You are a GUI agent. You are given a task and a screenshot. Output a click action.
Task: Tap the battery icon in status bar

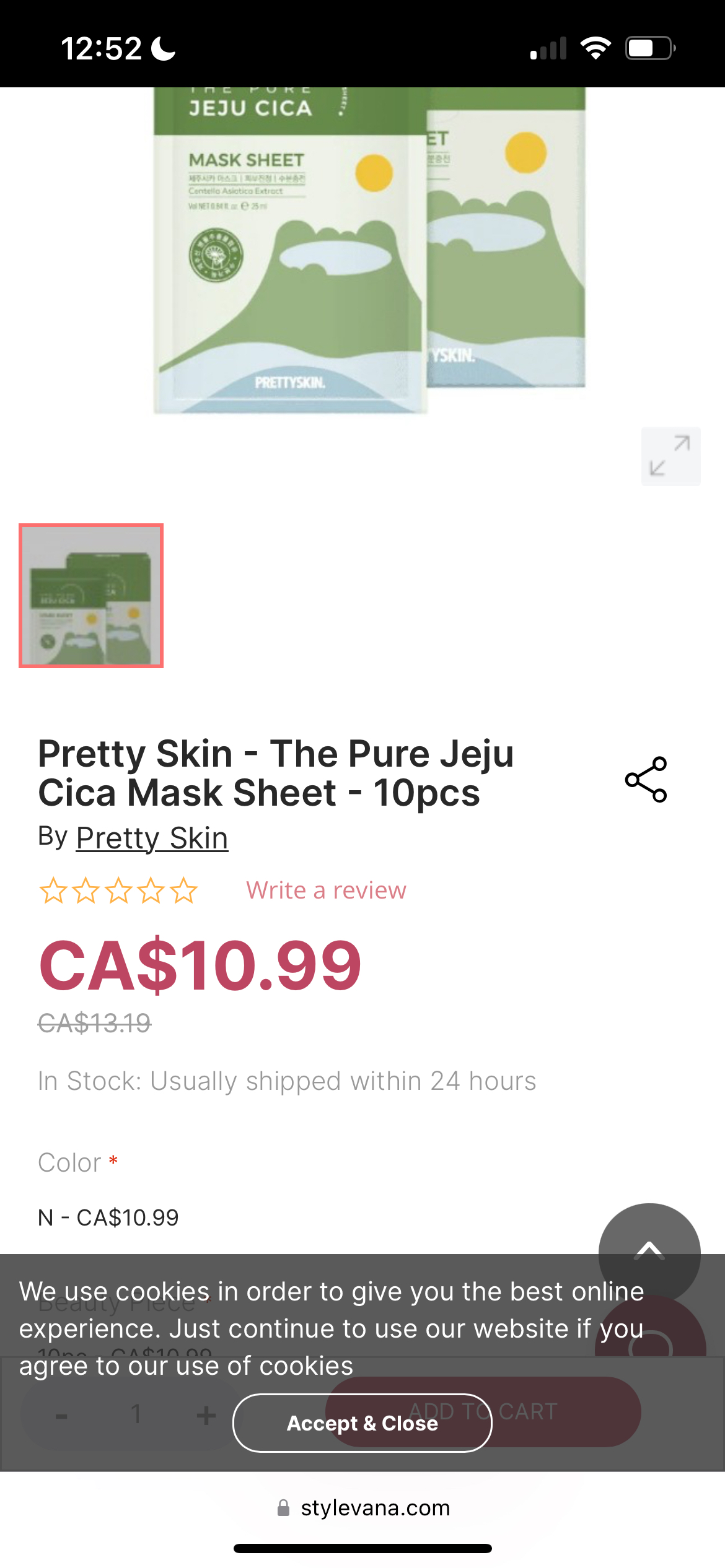click(x=649, y=48)
